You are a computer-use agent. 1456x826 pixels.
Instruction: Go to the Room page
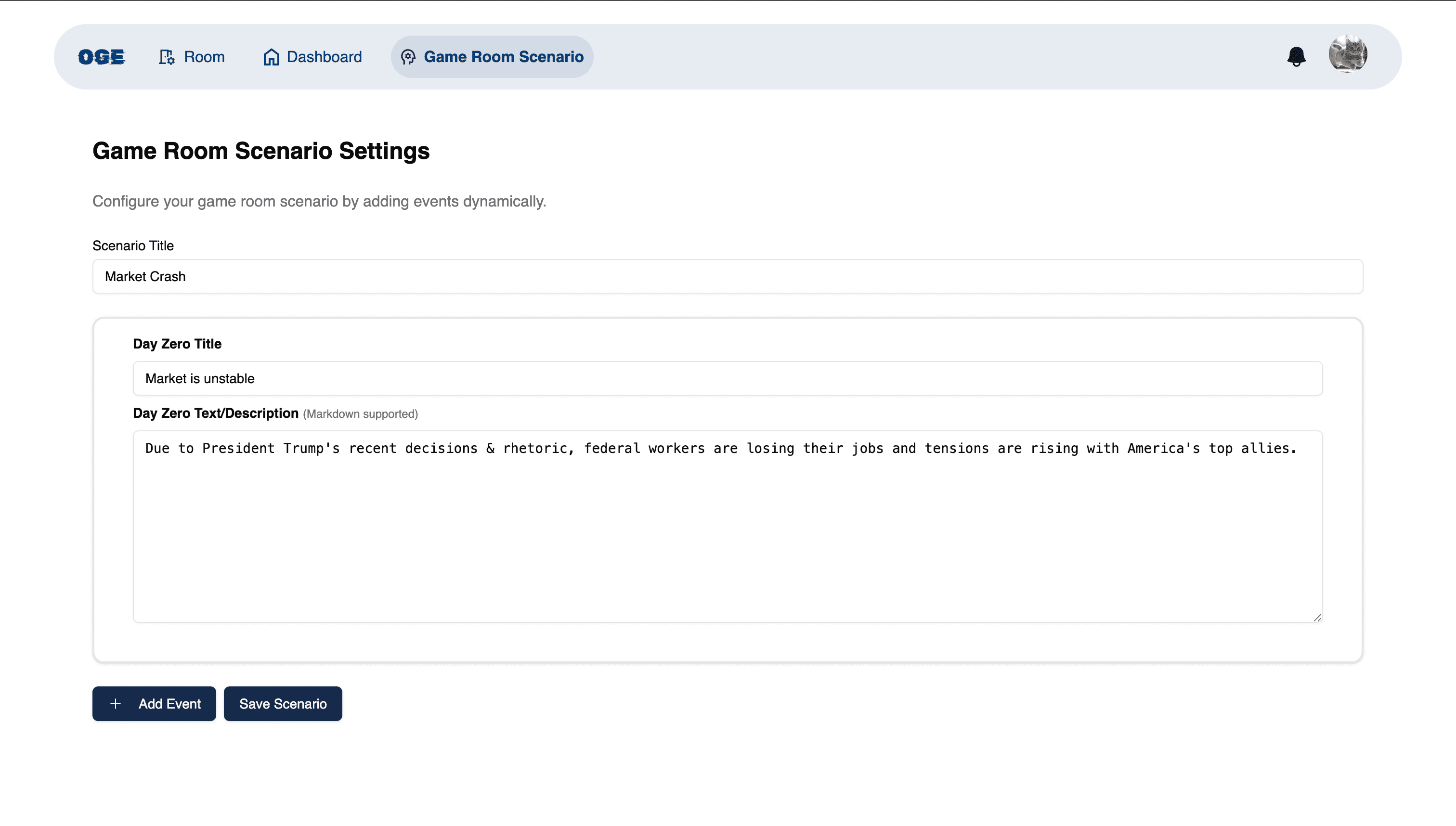(191, 57)
